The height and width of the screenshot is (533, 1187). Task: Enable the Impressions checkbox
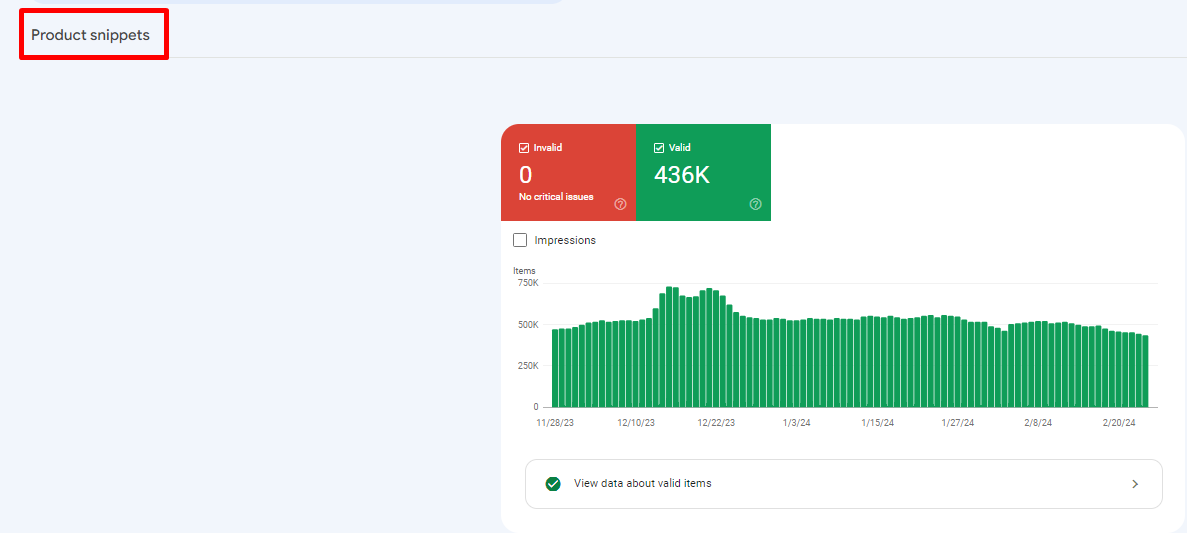coord(520,240)
